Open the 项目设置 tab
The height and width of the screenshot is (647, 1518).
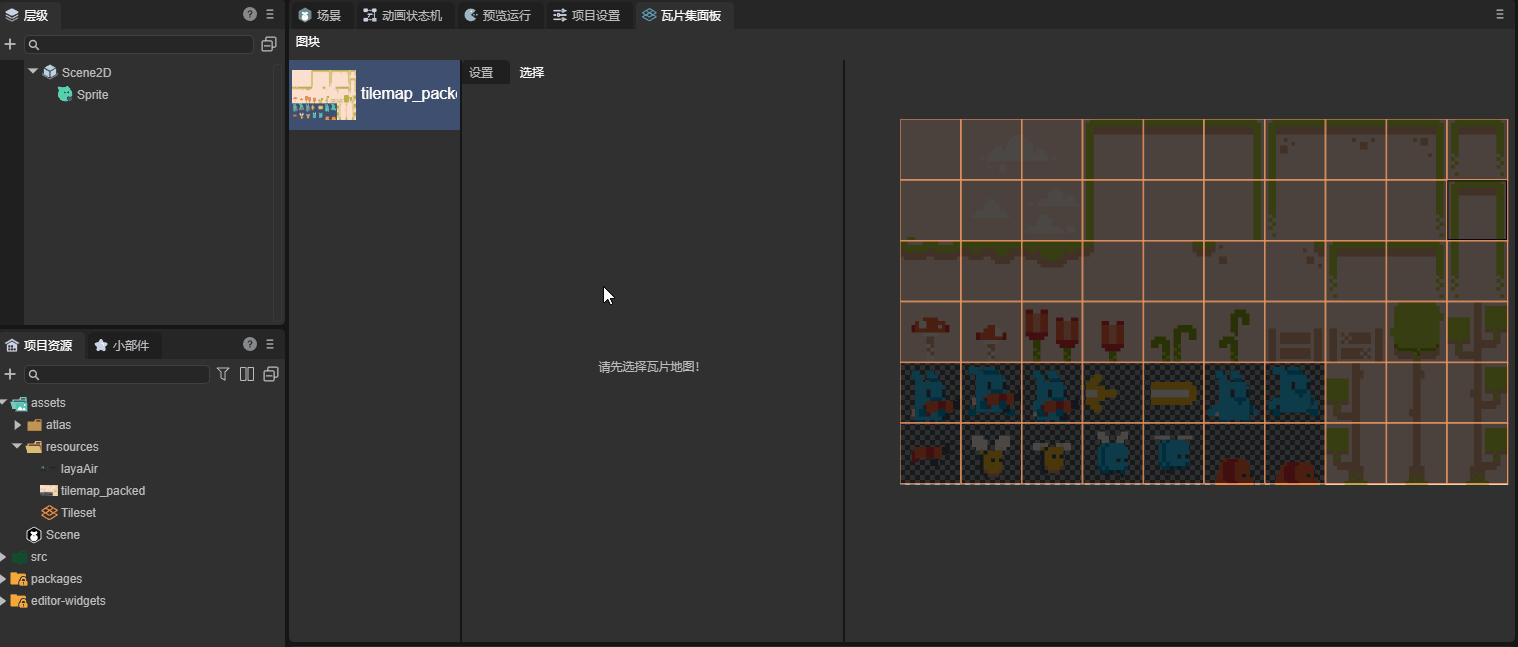point(587,16)
